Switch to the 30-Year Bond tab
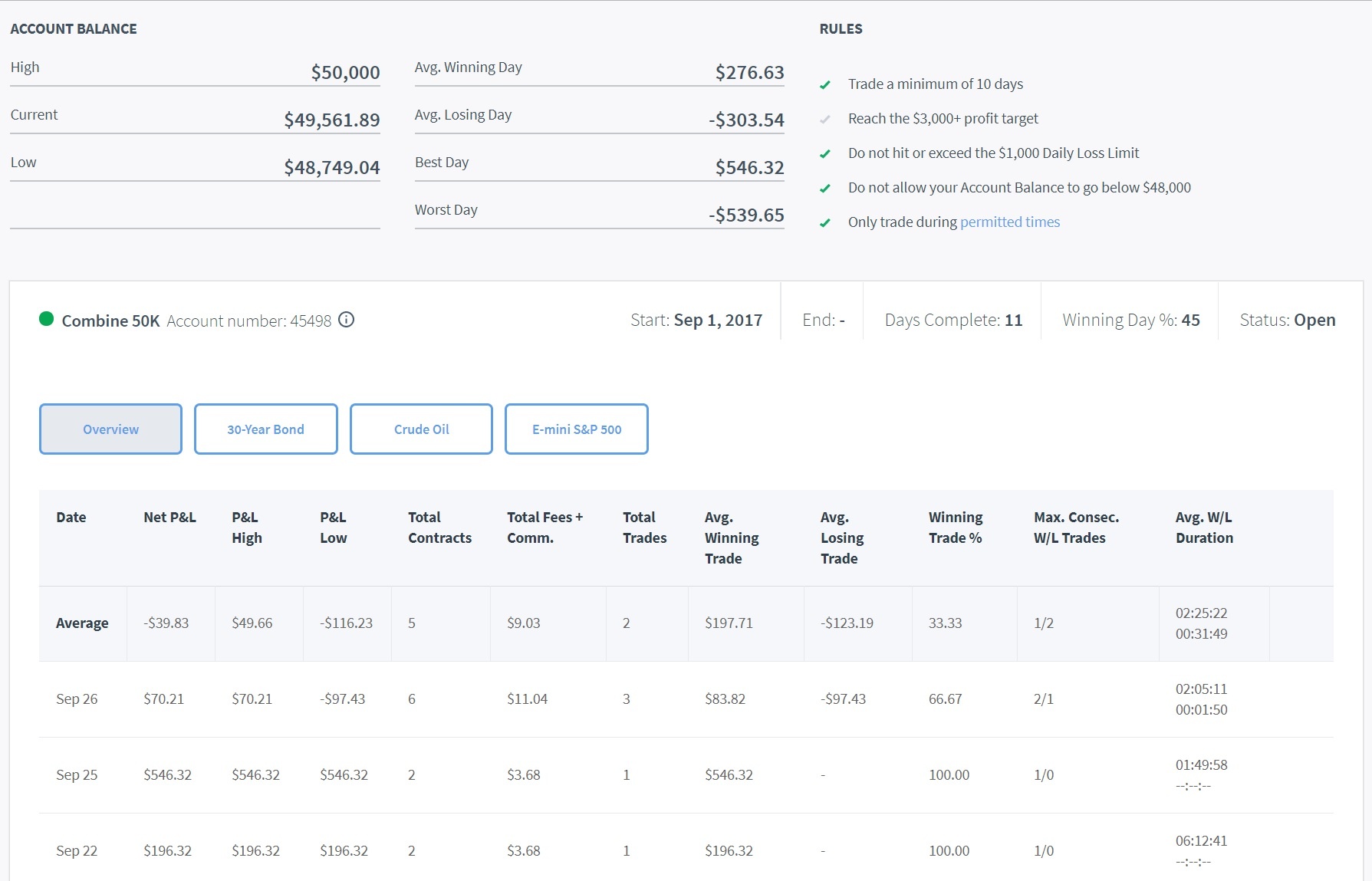 click(x=265, y=429)
